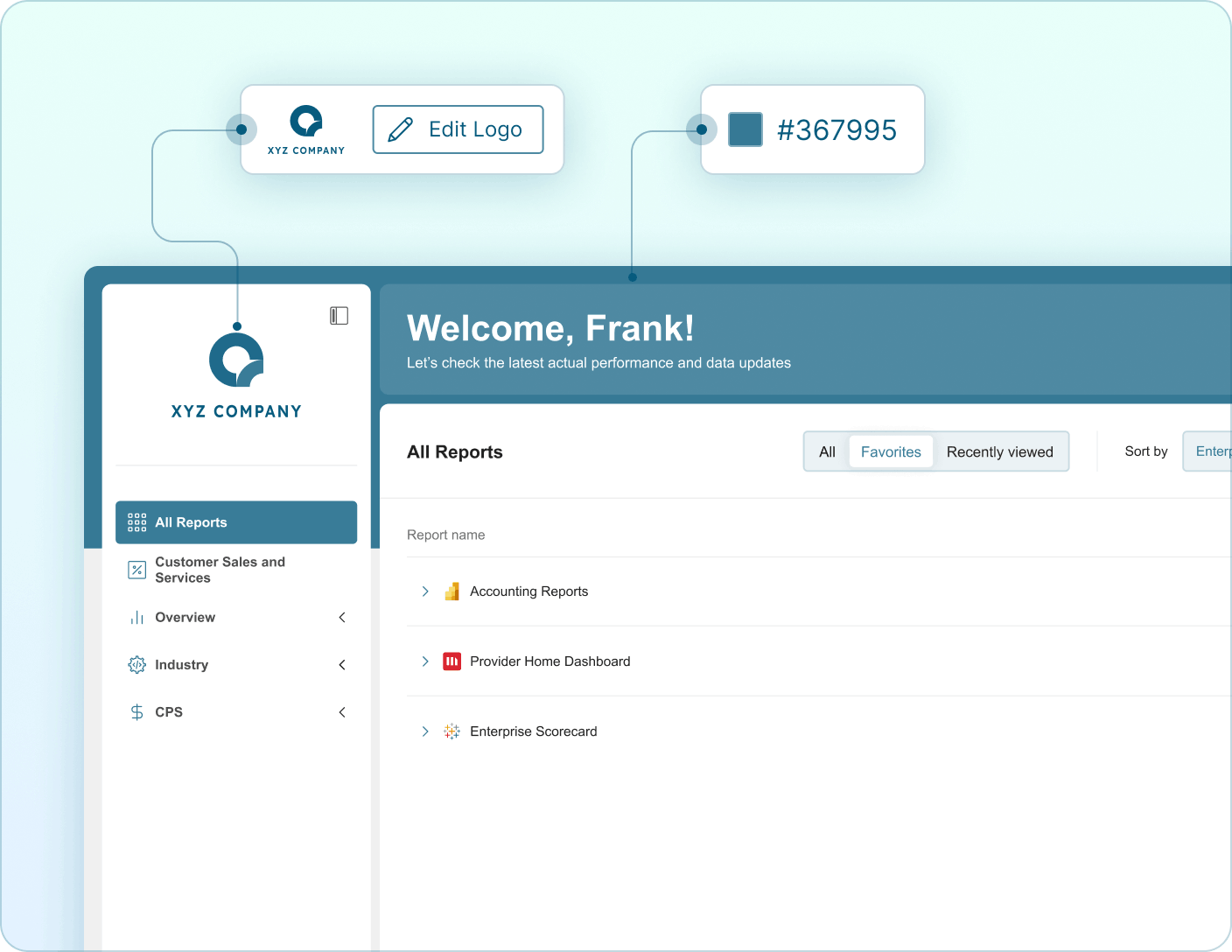Open the Sort by dropdown
The height and width of the screenshot is (952, 1232).
click(x=1207, y=451)
